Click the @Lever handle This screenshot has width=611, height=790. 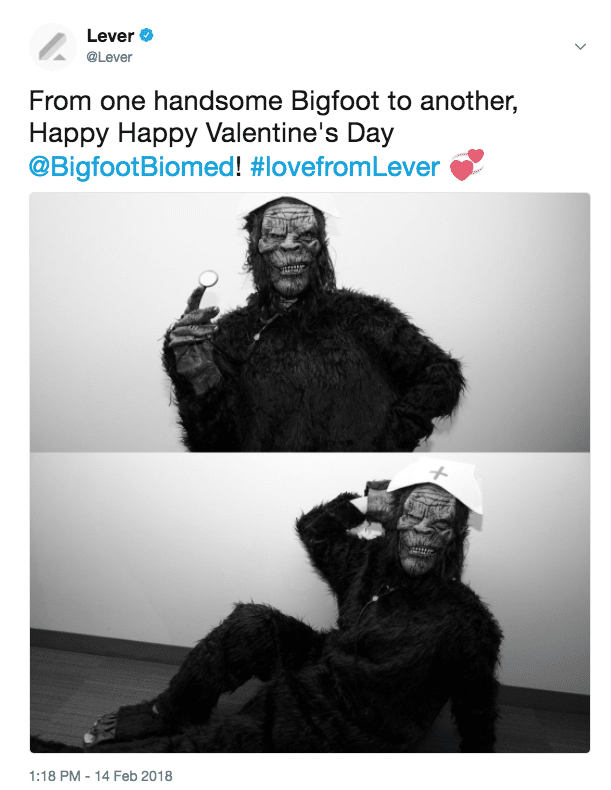[109, 57]
